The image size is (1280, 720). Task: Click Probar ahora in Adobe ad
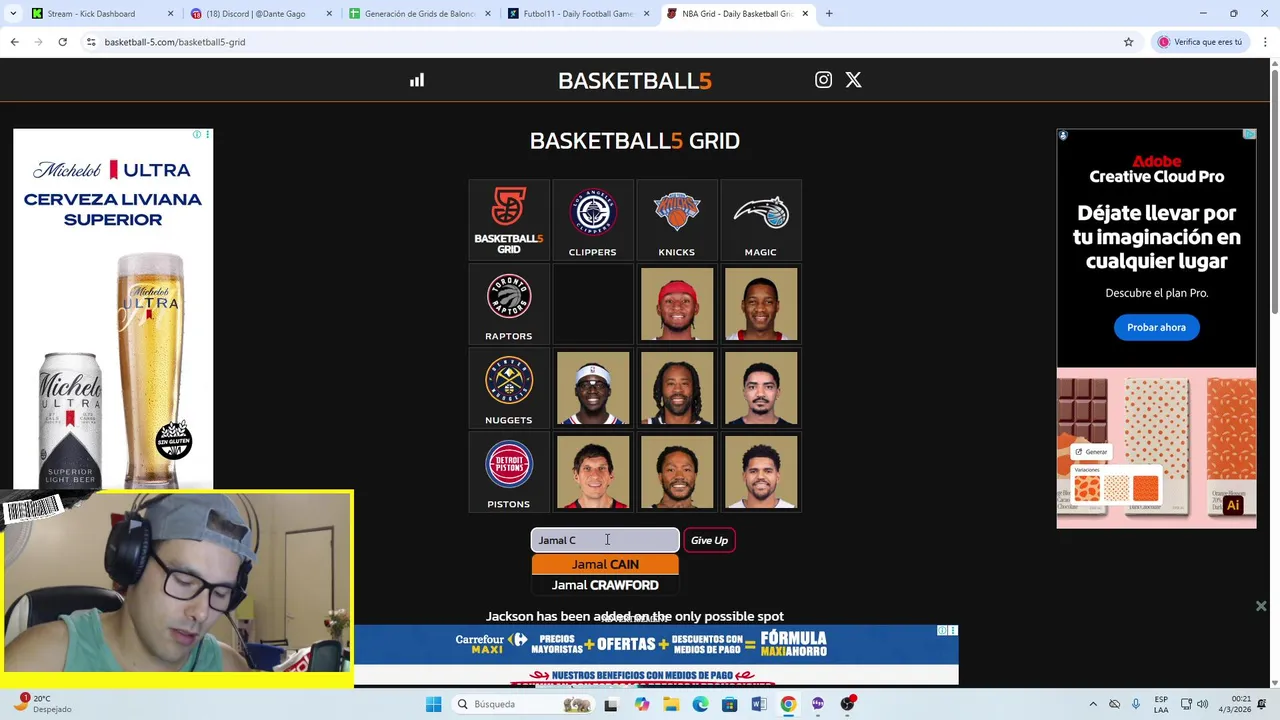click(x=1156, y=327)
